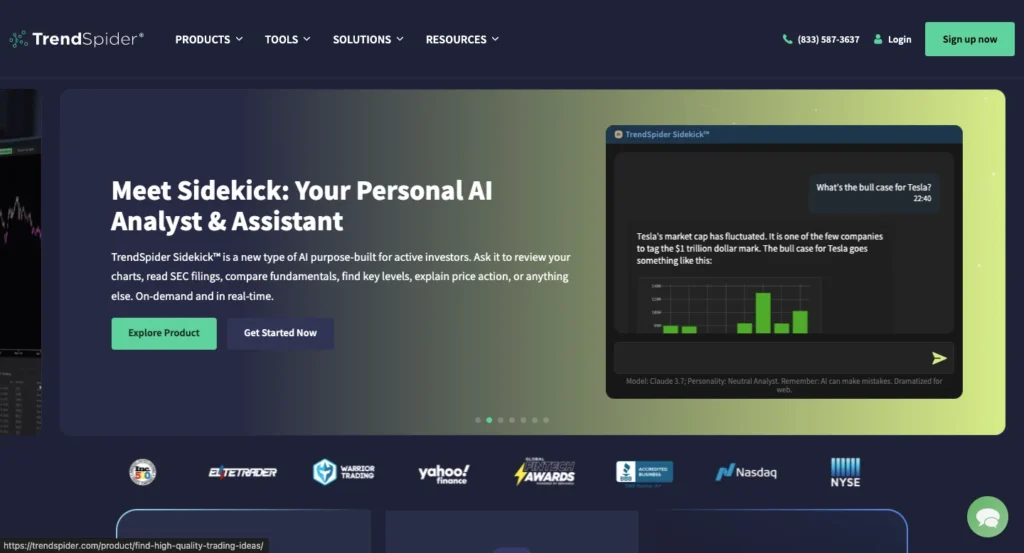Select the second (active) carousel dot

coord(489,420)
